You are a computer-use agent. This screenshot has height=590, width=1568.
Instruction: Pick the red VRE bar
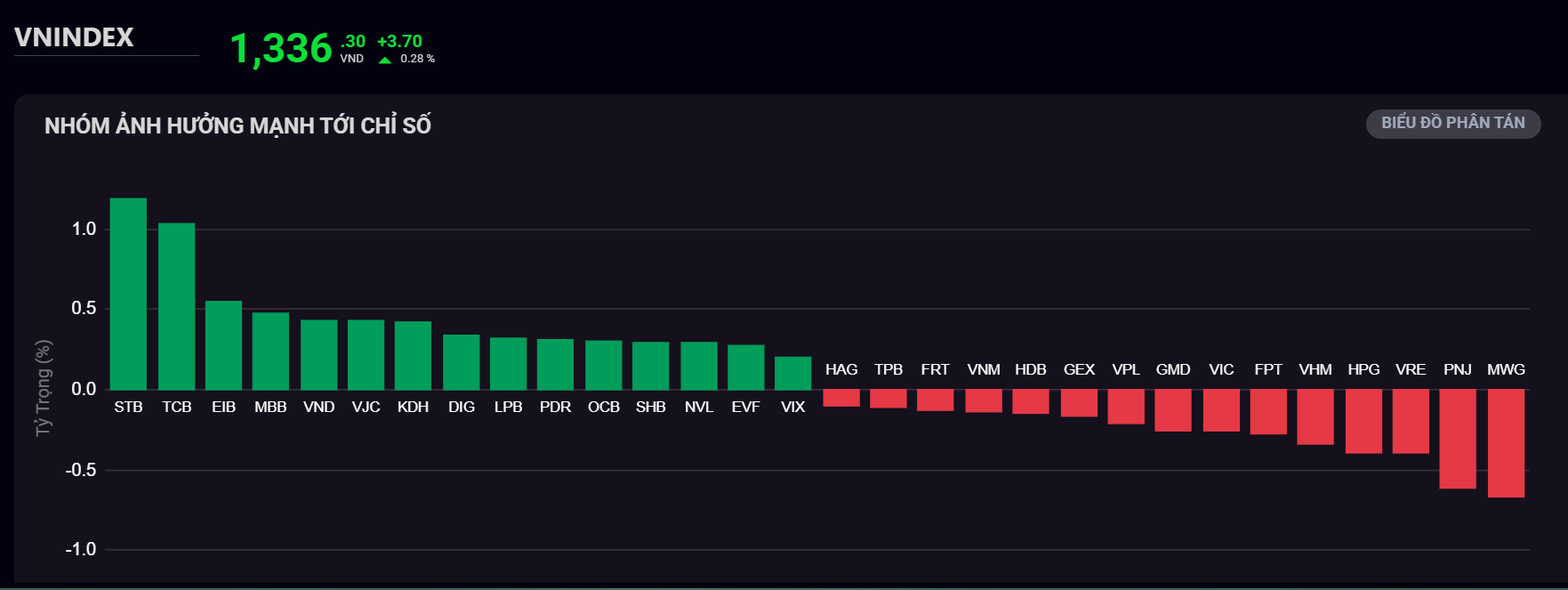point(1411,422)
